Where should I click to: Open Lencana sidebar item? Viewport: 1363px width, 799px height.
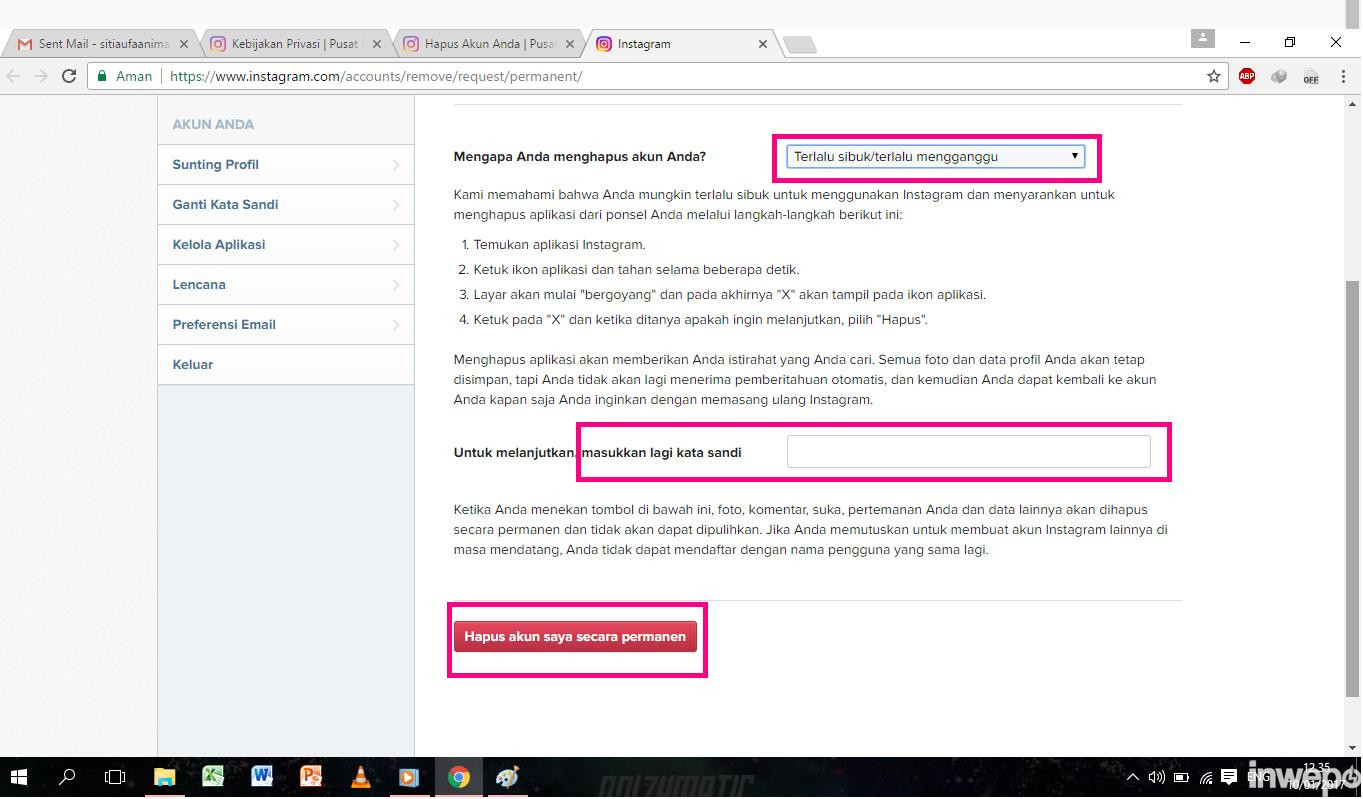tap(286, 285)
